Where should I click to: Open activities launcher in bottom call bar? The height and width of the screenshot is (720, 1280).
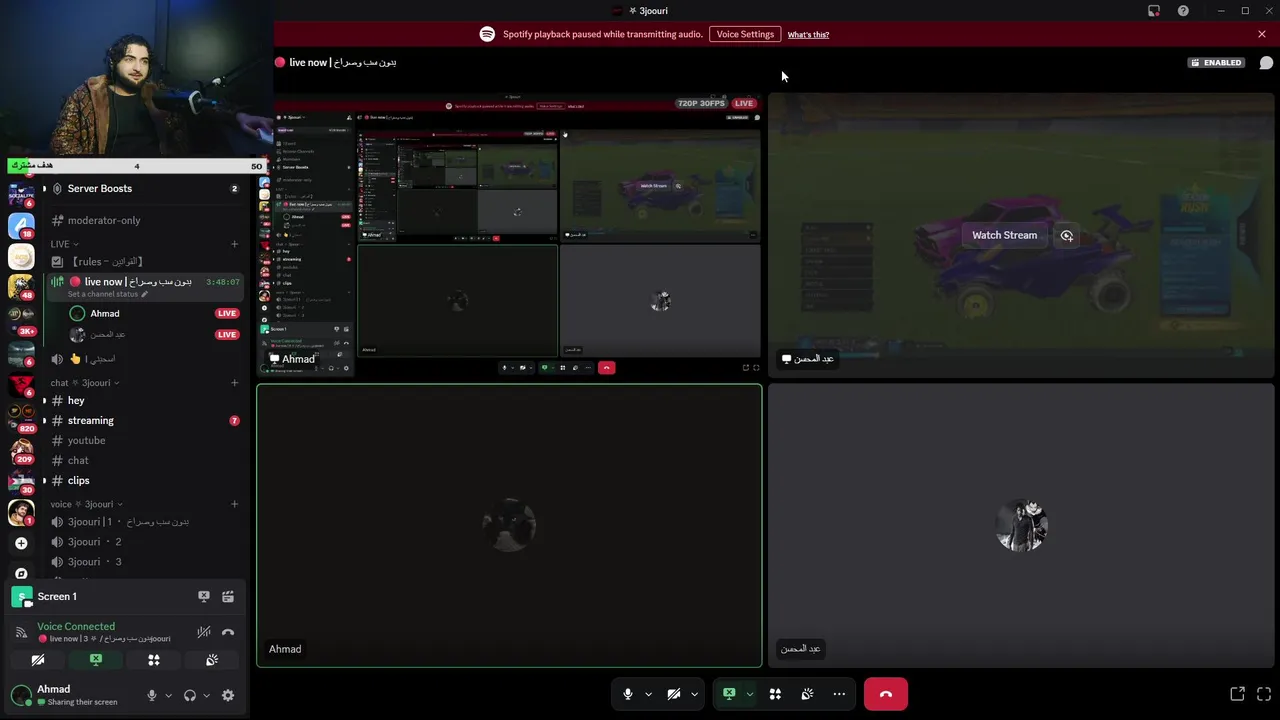pos(775,694)
